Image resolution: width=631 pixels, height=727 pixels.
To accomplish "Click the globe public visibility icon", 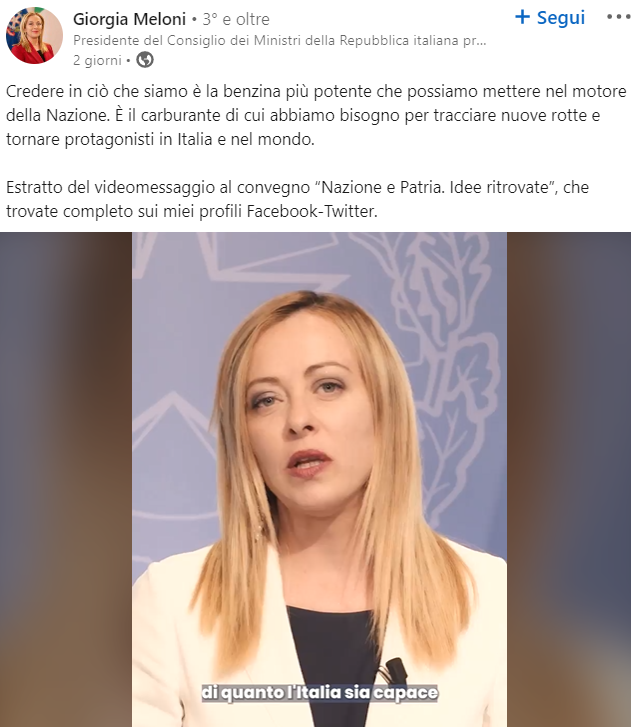I will pos(145,60).
